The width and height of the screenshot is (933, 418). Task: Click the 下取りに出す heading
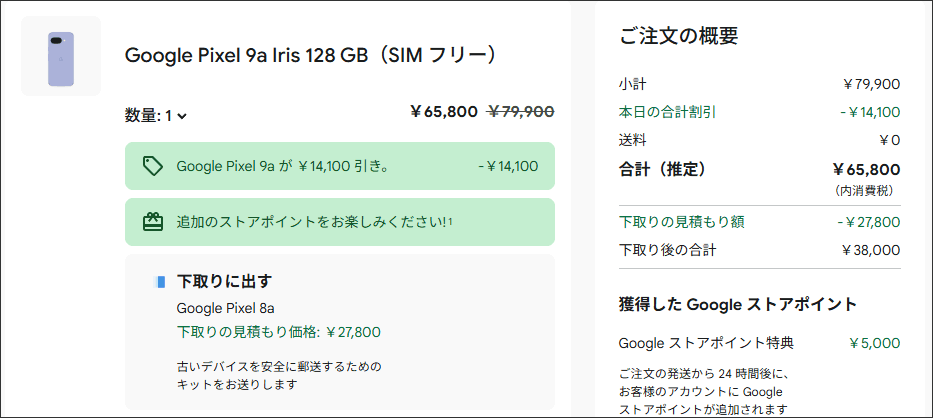click(x=224, y=281)
